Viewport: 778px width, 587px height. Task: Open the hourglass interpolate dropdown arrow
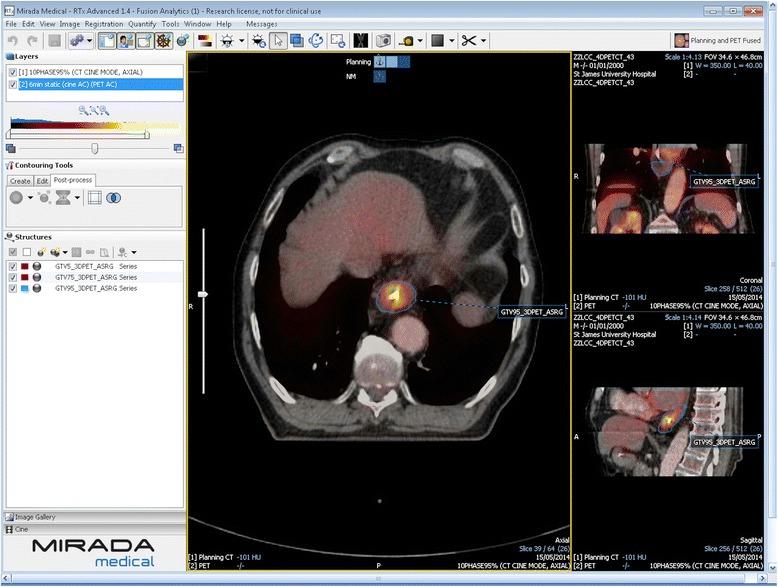(77, 198)
